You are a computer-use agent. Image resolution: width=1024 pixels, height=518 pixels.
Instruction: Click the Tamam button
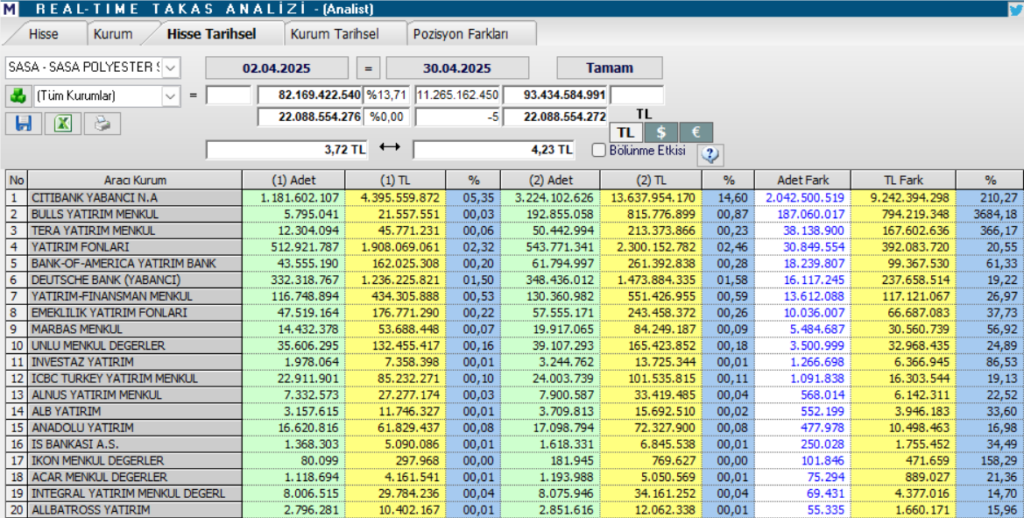609,68
